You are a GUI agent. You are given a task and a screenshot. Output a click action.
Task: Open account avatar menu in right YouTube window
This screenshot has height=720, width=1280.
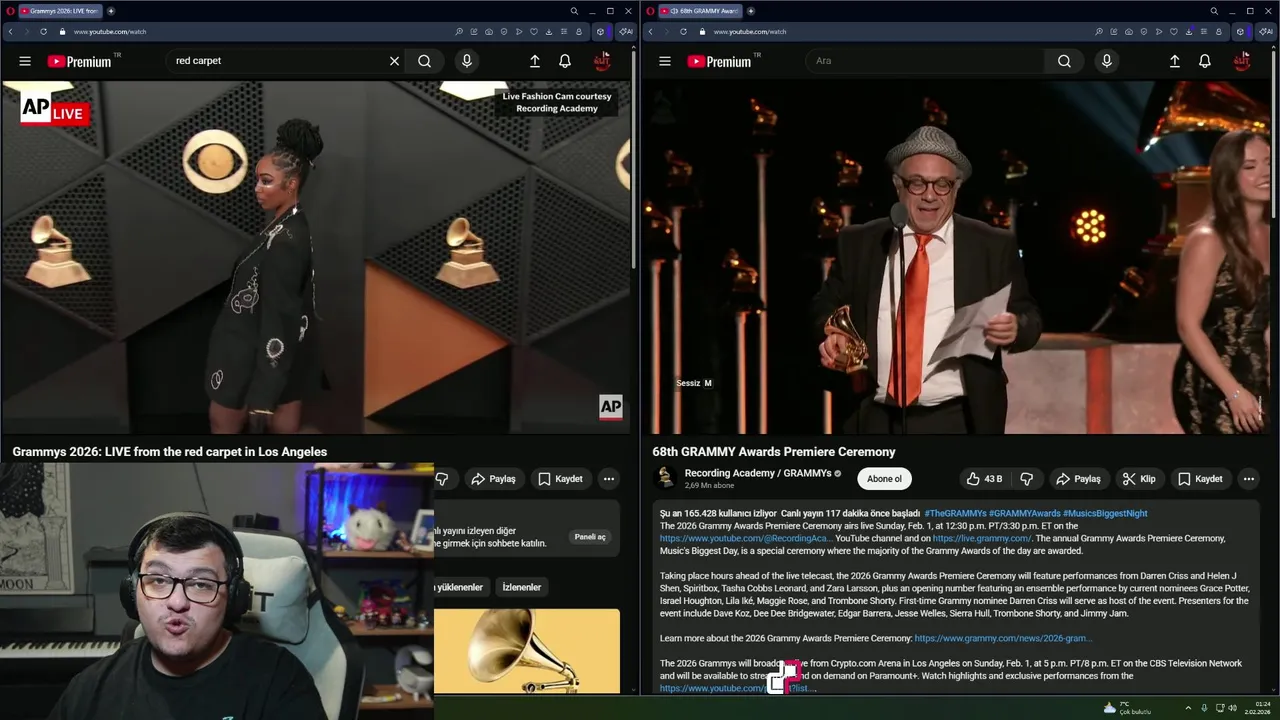tap(1242, 61)
